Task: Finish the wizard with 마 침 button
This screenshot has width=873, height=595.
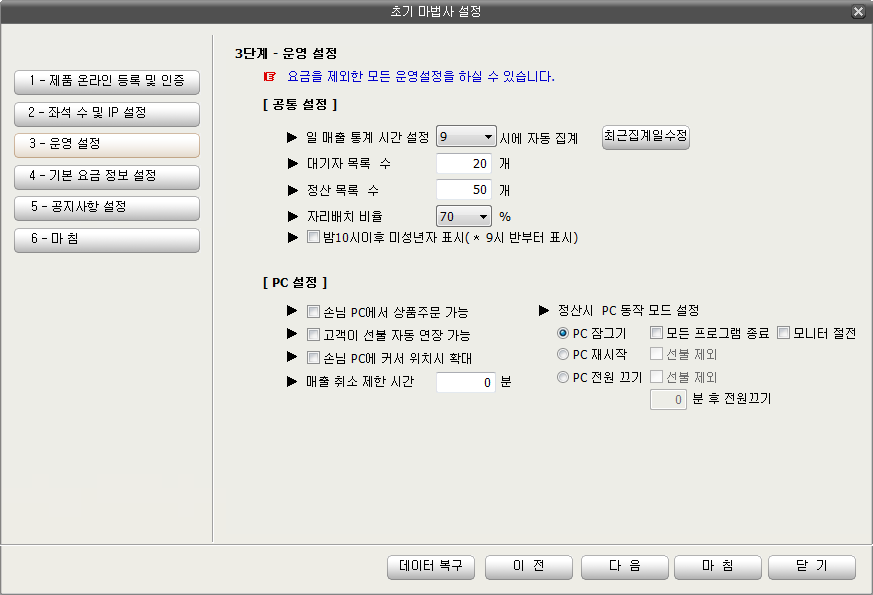Action: pos(718,567)
